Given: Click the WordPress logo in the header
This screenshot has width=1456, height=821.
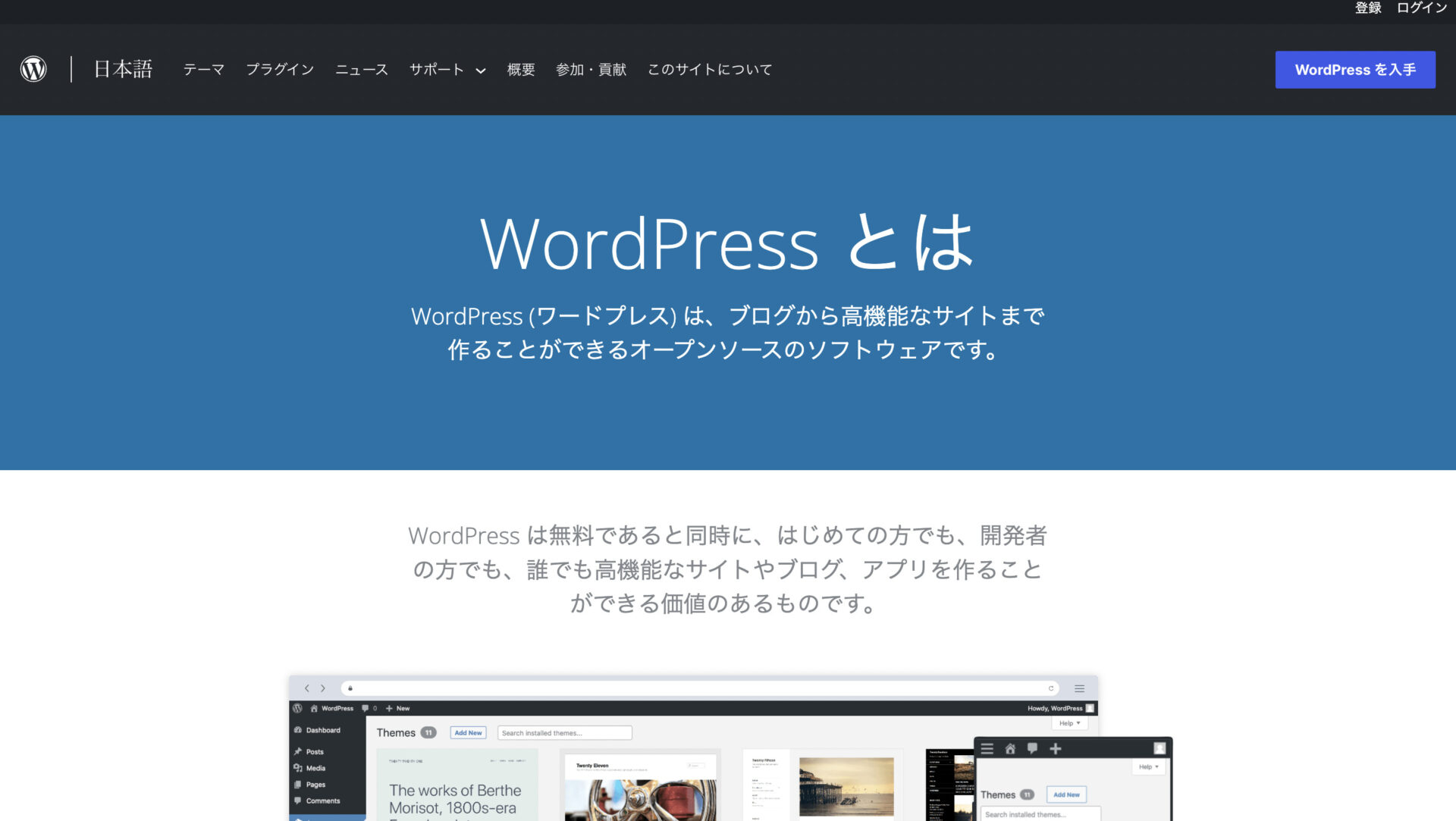Looking at the screenshot, I should [x=33, y=69].
